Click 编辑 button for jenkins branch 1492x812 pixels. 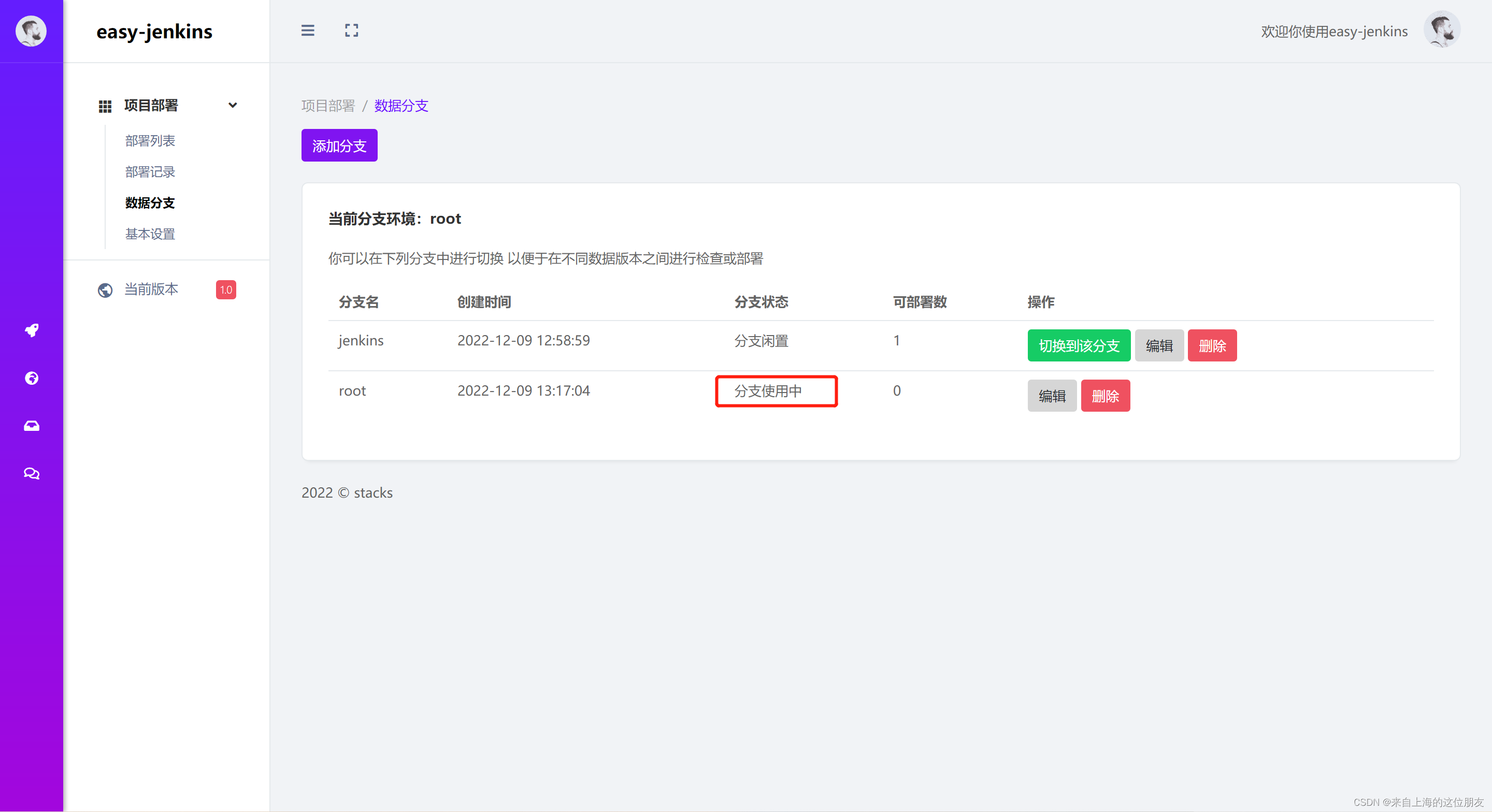1158,345
